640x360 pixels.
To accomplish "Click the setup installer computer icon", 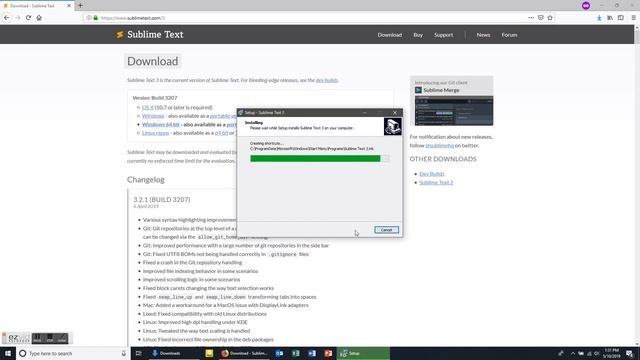I will (392, 127).
